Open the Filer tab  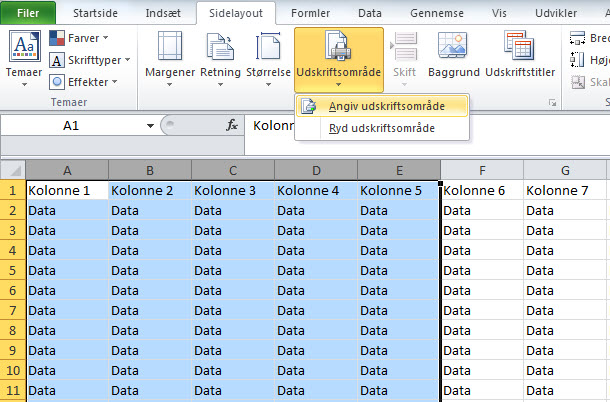(28, 13)
